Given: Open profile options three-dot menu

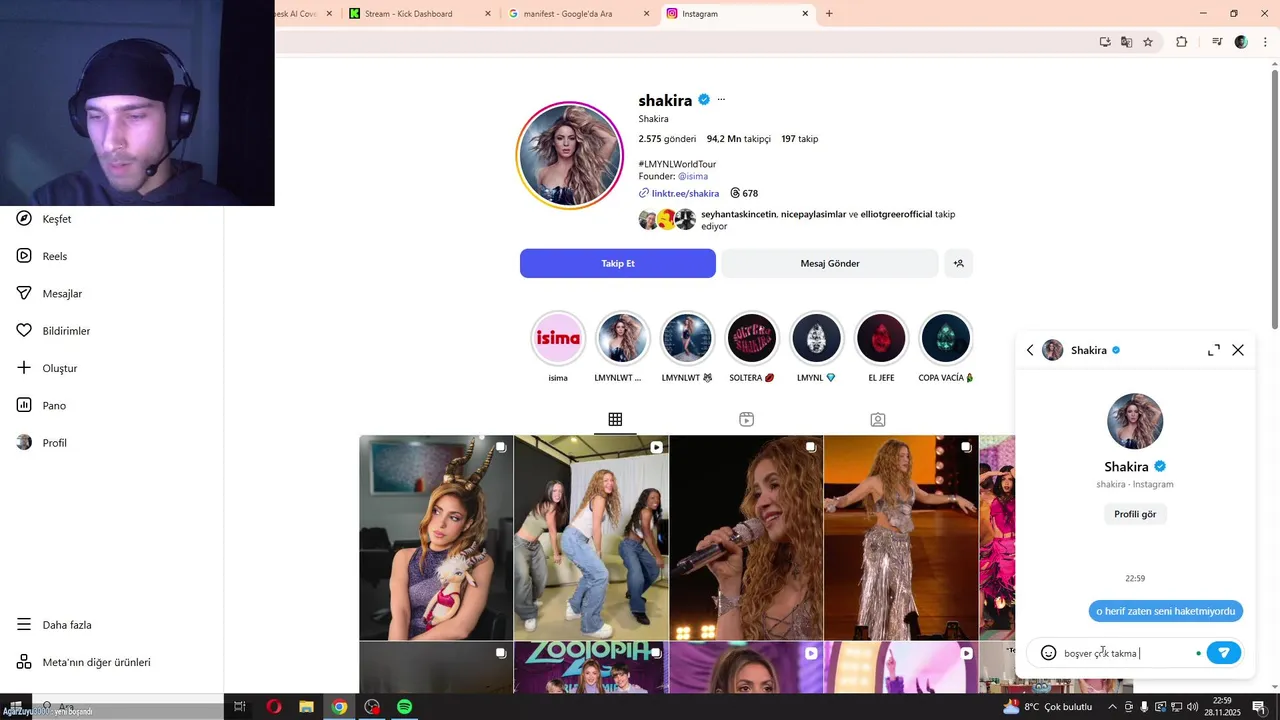Looking at the screenshot, I should (x=721, y=100).
